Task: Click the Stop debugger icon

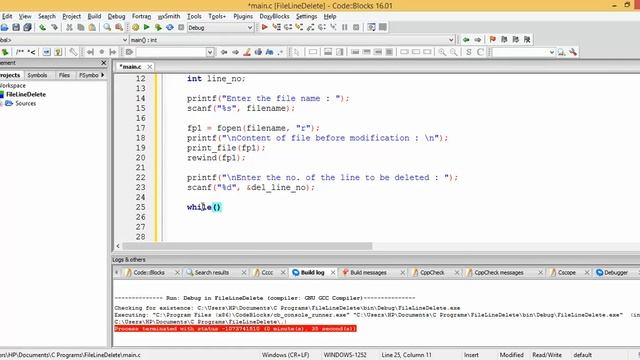Action: tap(356, 27)
